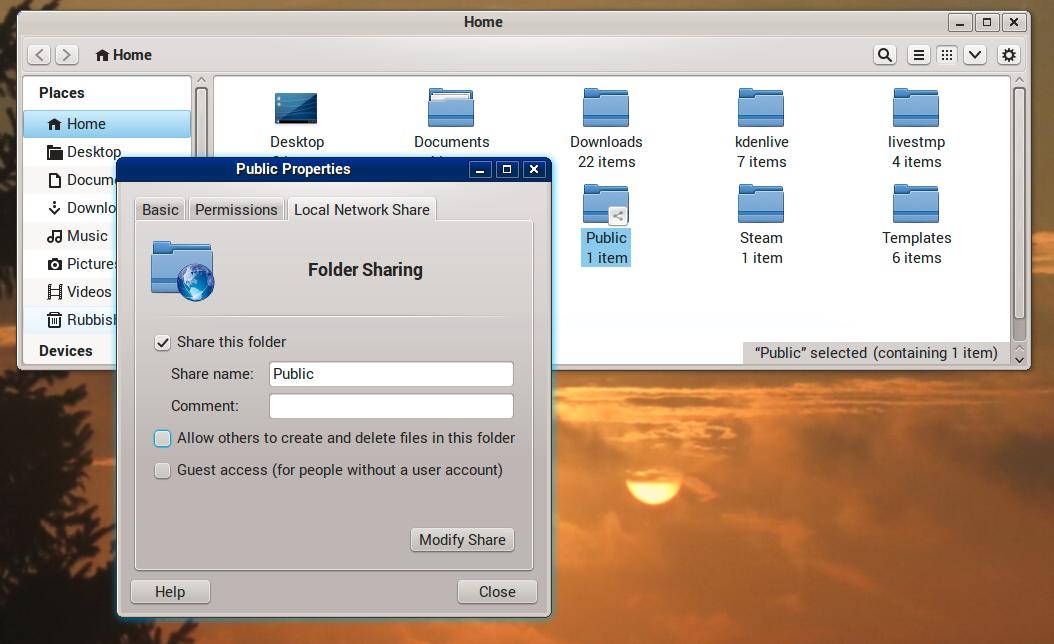Click the Comment text field

tap(391, 406)
